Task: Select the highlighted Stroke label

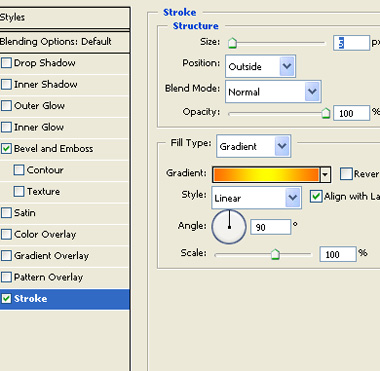Action: 30,298
